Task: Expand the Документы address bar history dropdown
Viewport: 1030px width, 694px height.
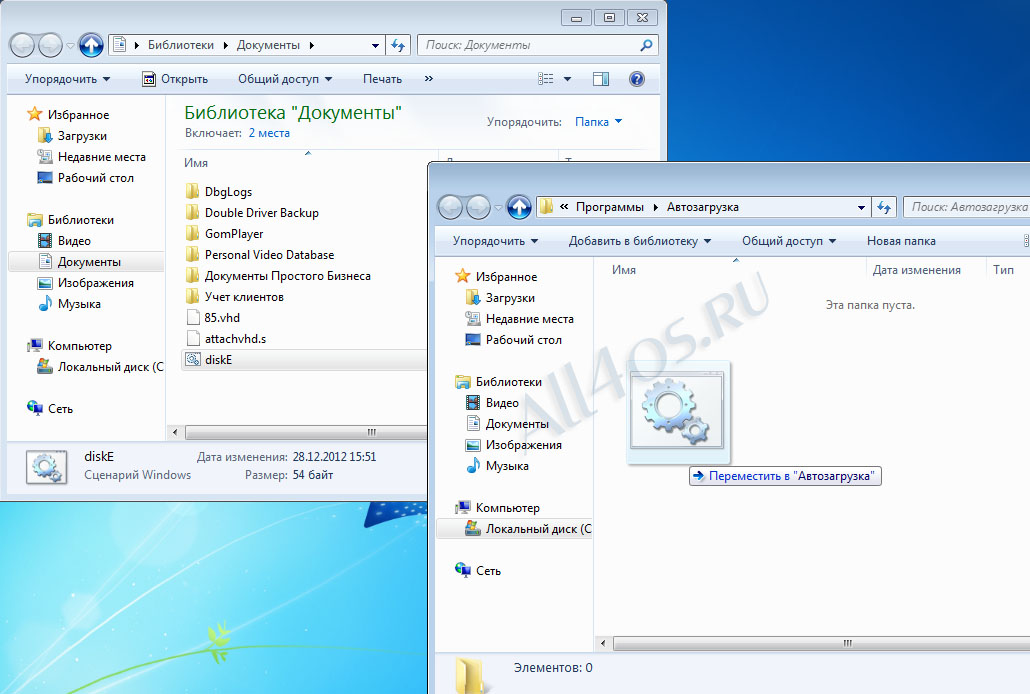Action: click(375, 45)
